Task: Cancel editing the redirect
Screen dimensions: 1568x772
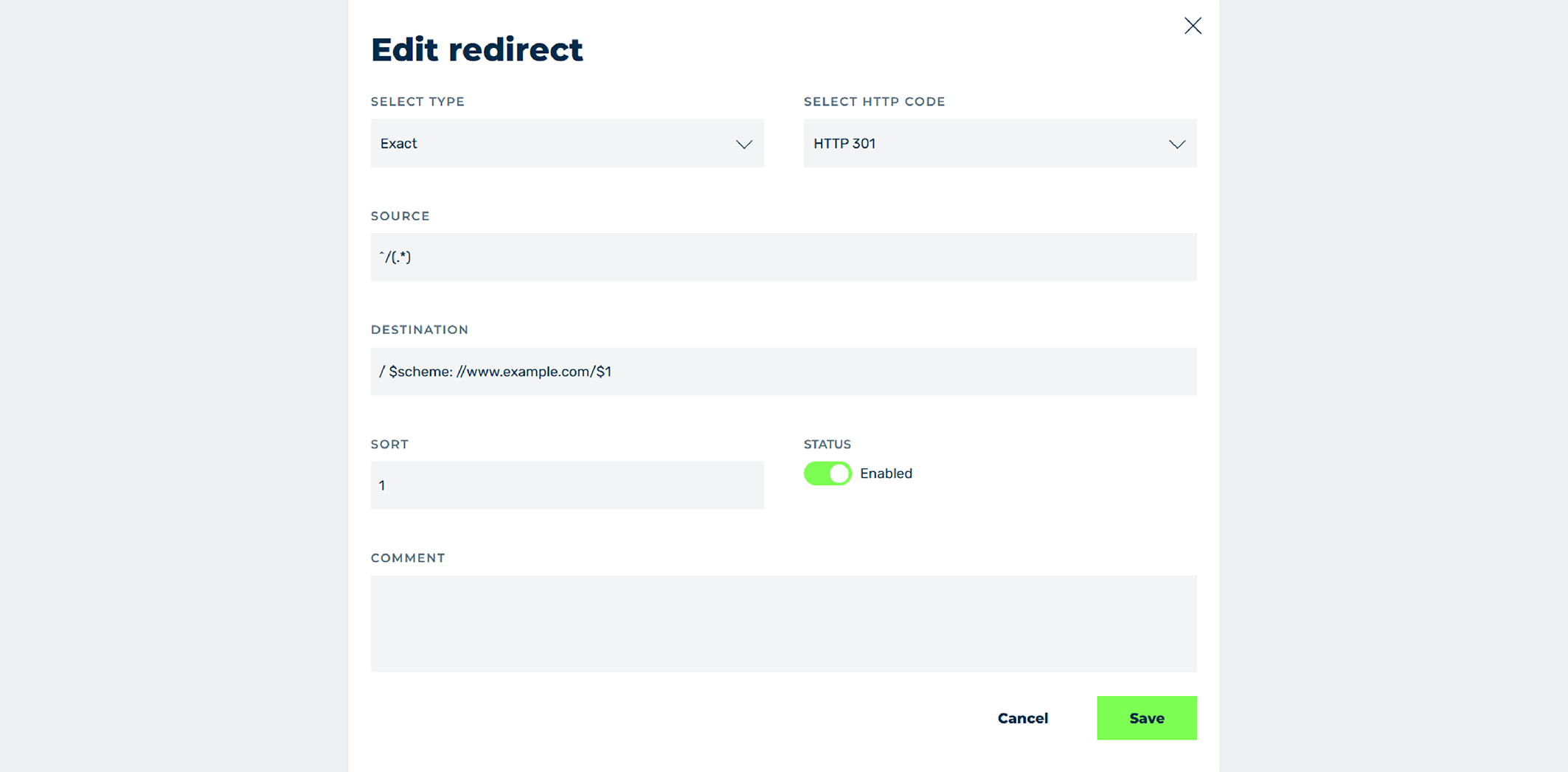Action: tap(1022, 718)
